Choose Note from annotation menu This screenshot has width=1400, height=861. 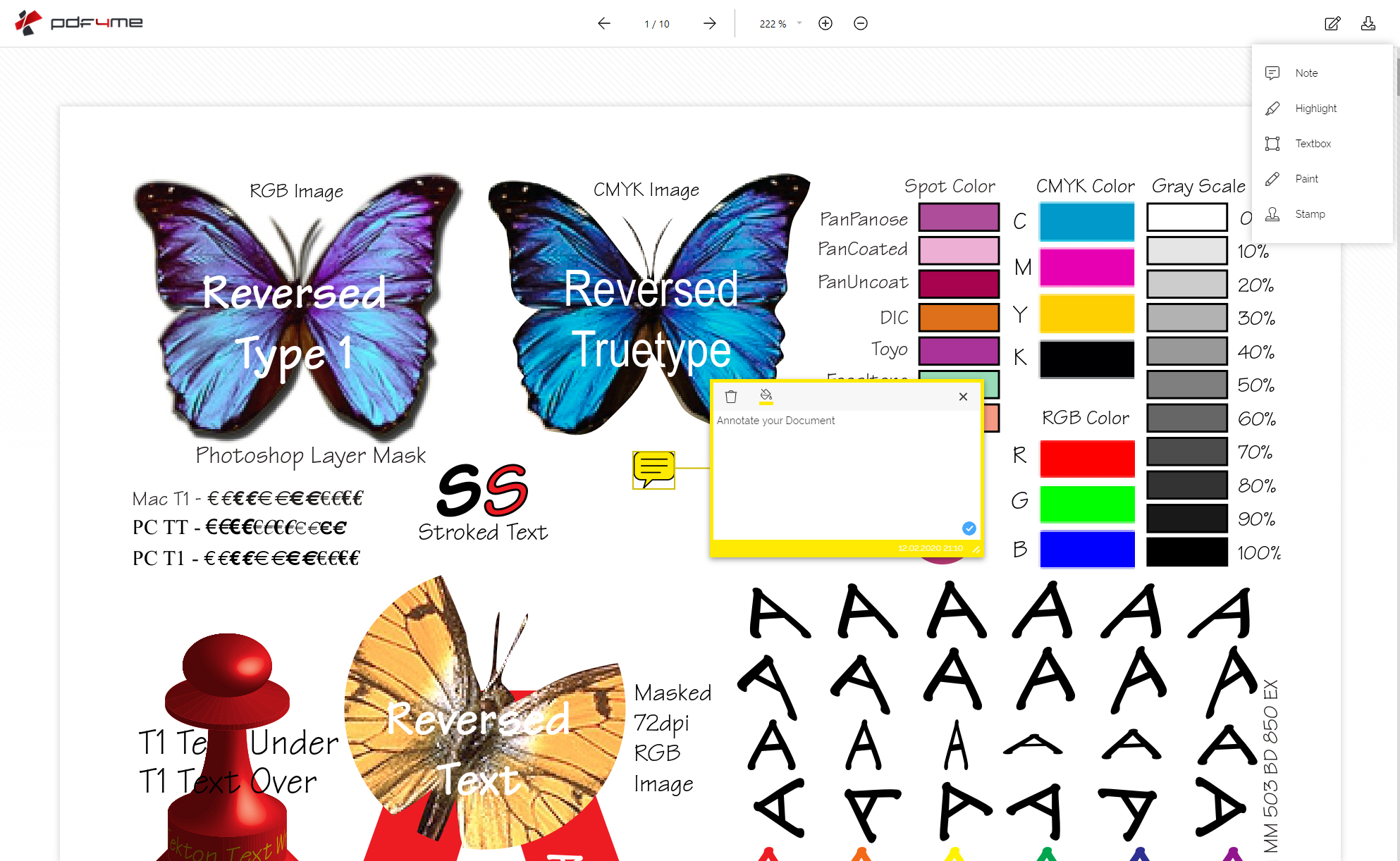[x=1306, y=73]
